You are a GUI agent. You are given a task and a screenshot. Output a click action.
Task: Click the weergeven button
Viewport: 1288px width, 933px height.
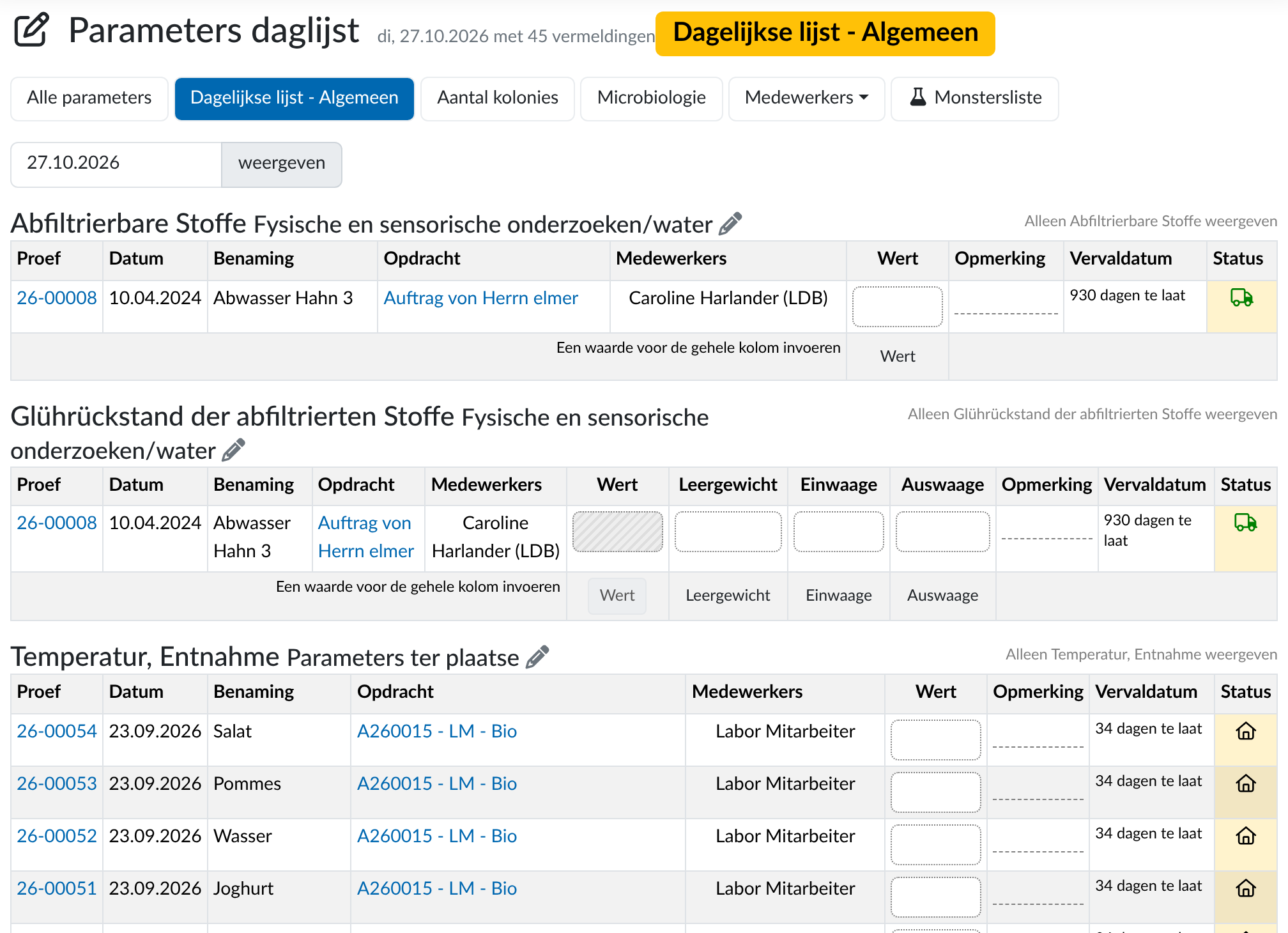[282, 164]
